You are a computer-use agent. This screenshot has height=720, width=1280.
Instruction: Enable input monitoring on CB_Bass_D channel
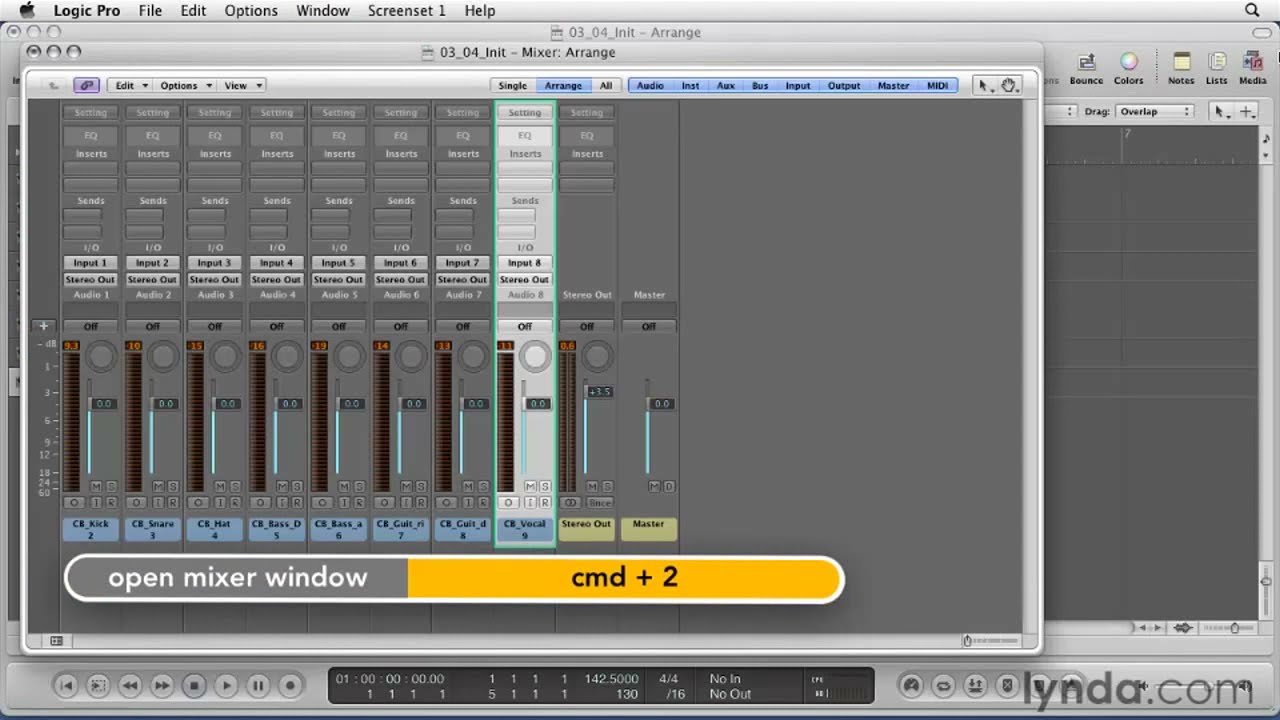point(283,502)
